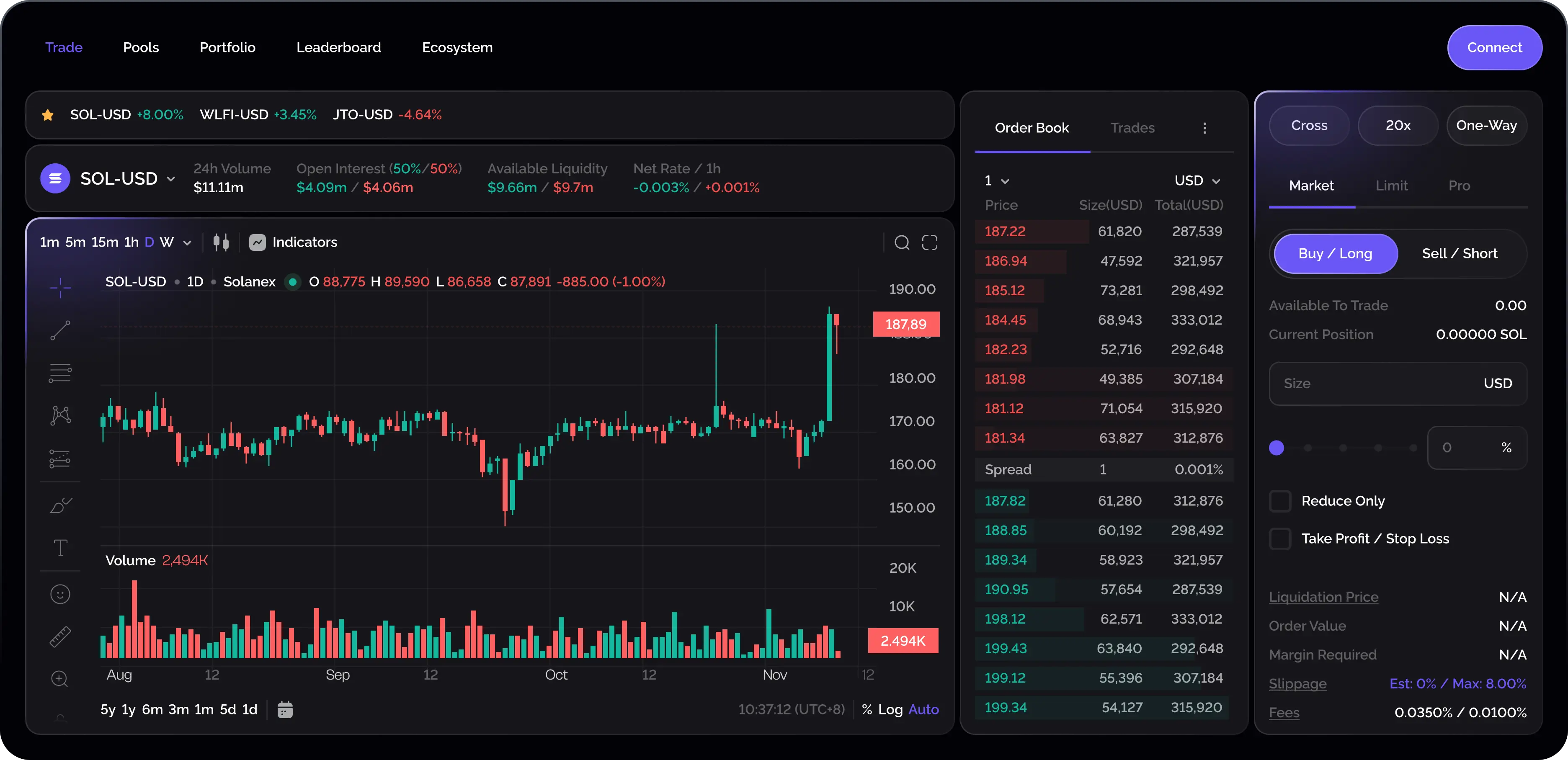Select the Limit order tab

pos(1392,185)
